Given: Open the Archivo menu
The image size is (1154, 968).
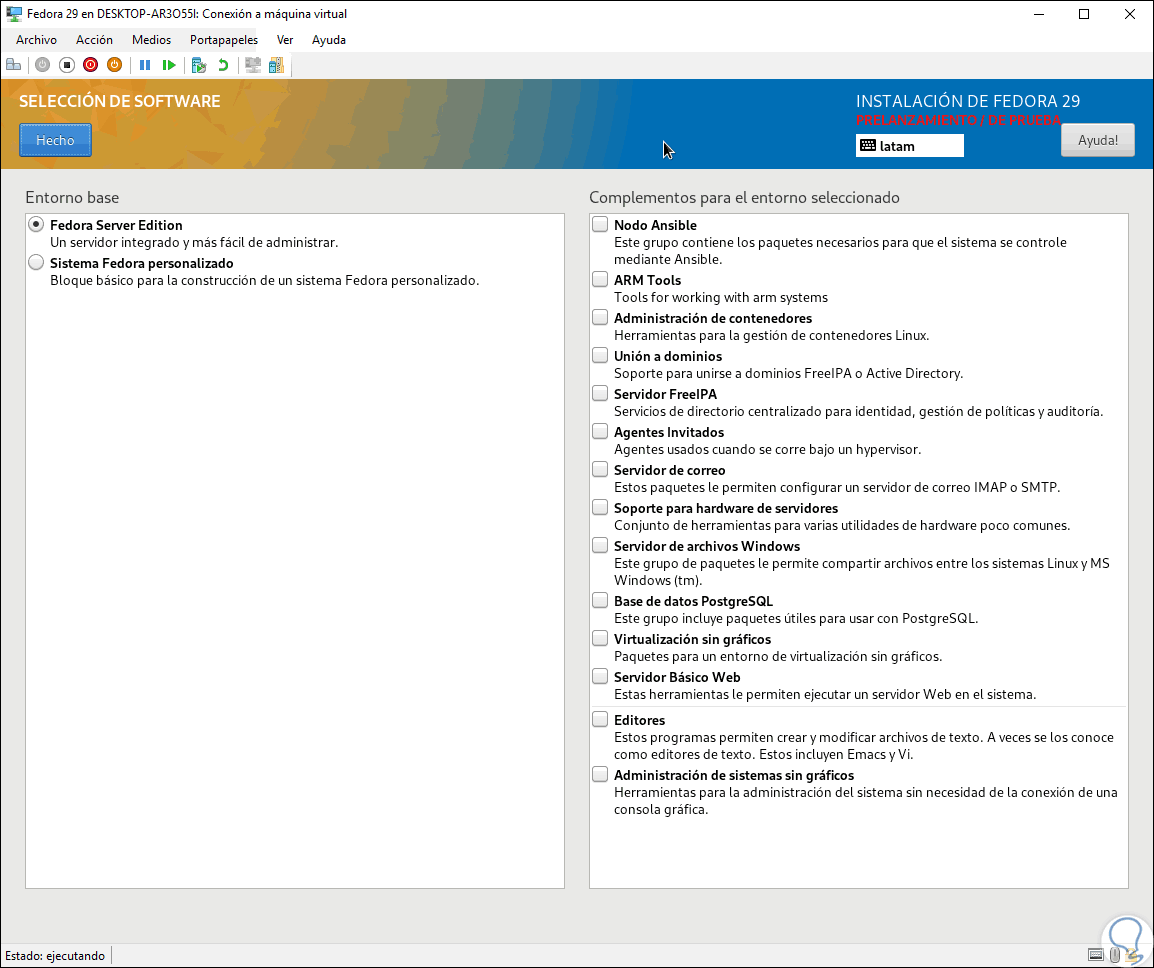Looking at the screenshot, I should 36,40.
